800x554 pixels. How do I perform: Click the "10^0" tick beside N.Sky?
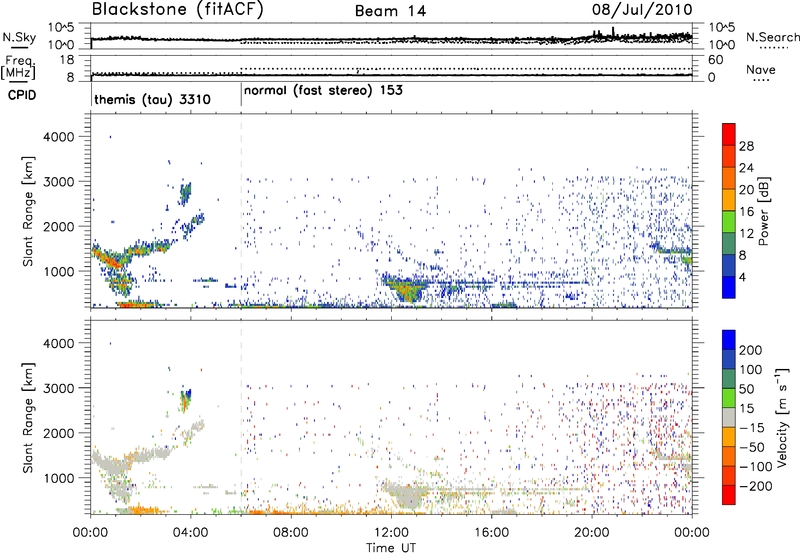tap(61, 45)
